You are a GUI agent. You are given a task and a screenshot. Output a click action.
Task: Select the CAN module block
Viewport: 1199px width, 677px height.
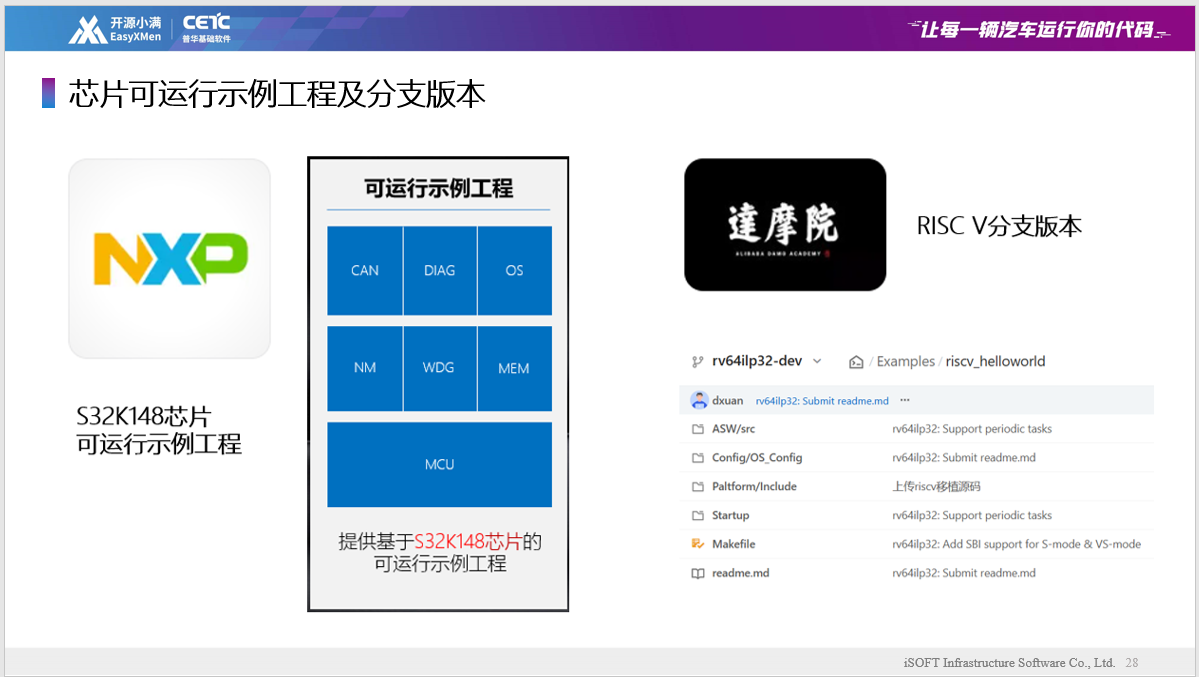(x=365, y=270)
